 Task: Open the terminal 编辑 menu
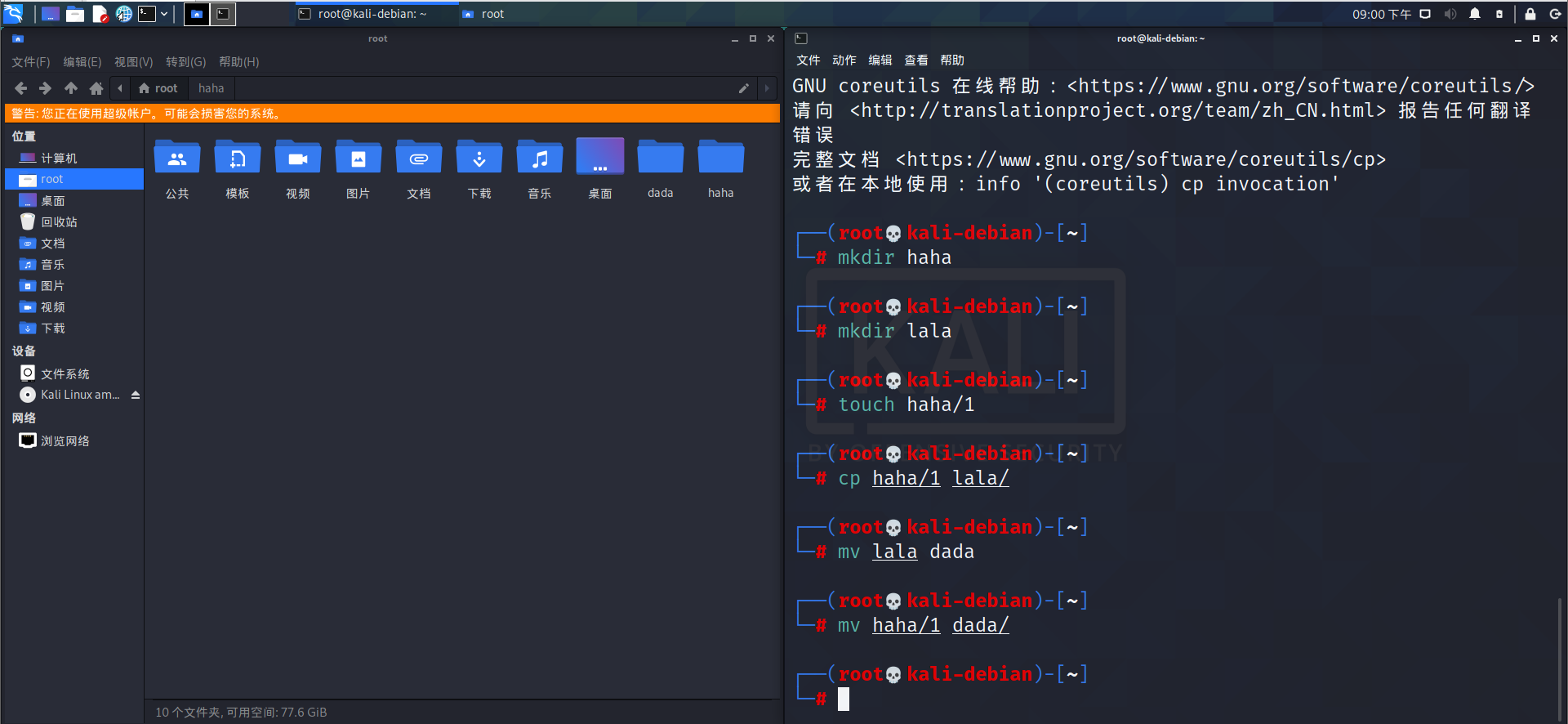pos(880,60)
